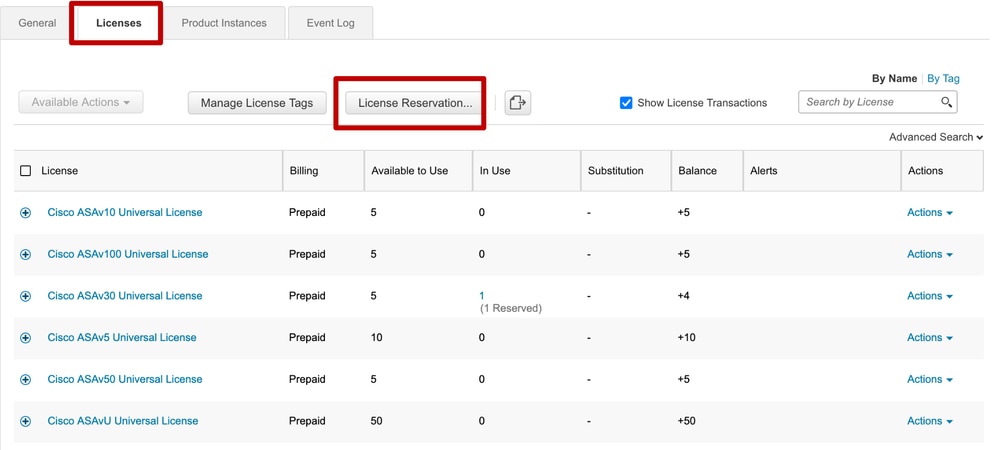This screenshot has width=999, height=450.
Task: Open the Product Instances tab
Action: 224,23
